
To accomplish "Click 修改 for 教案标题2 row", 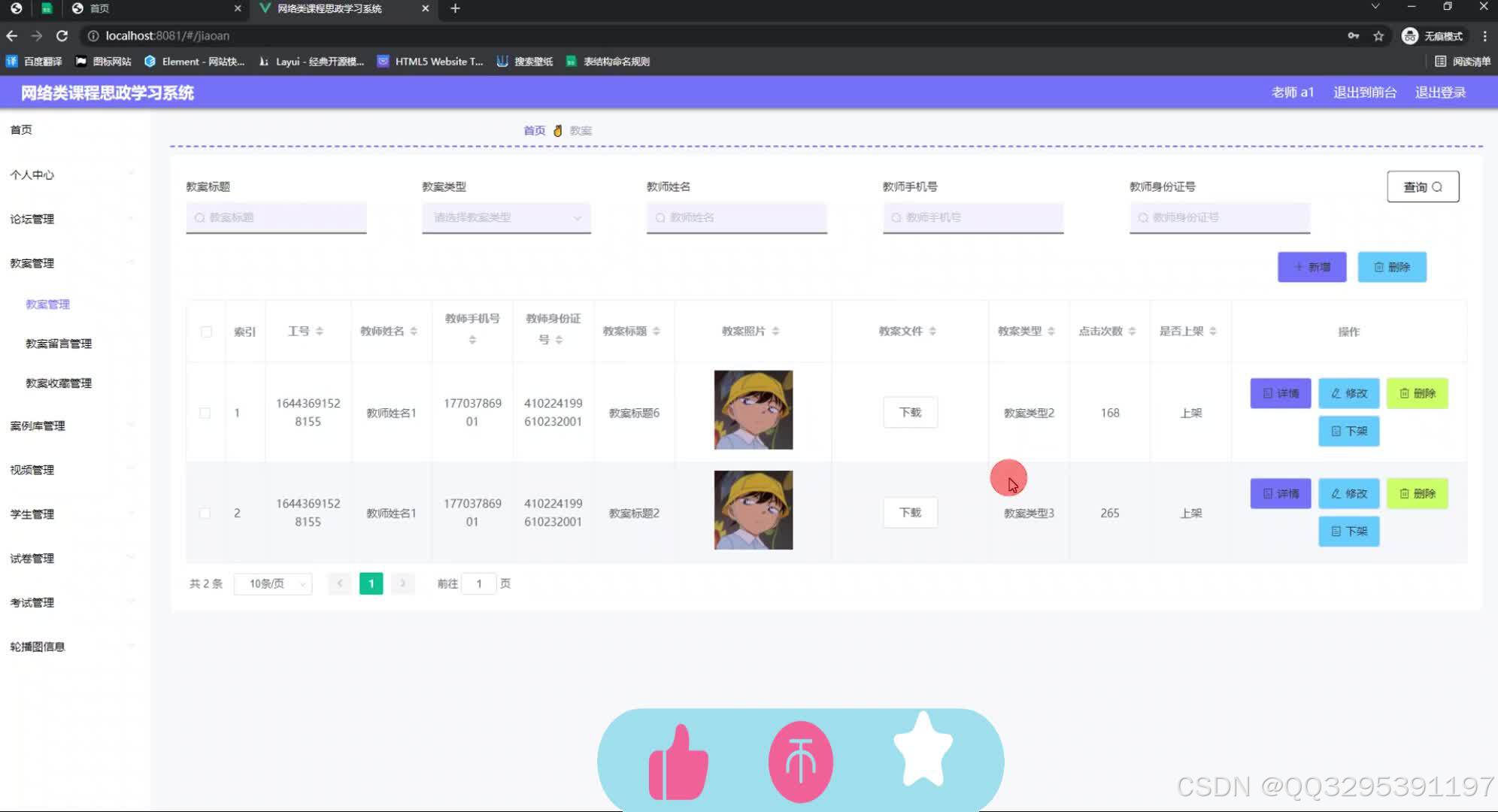I will pyautogui.click(x=1349, y=494).
